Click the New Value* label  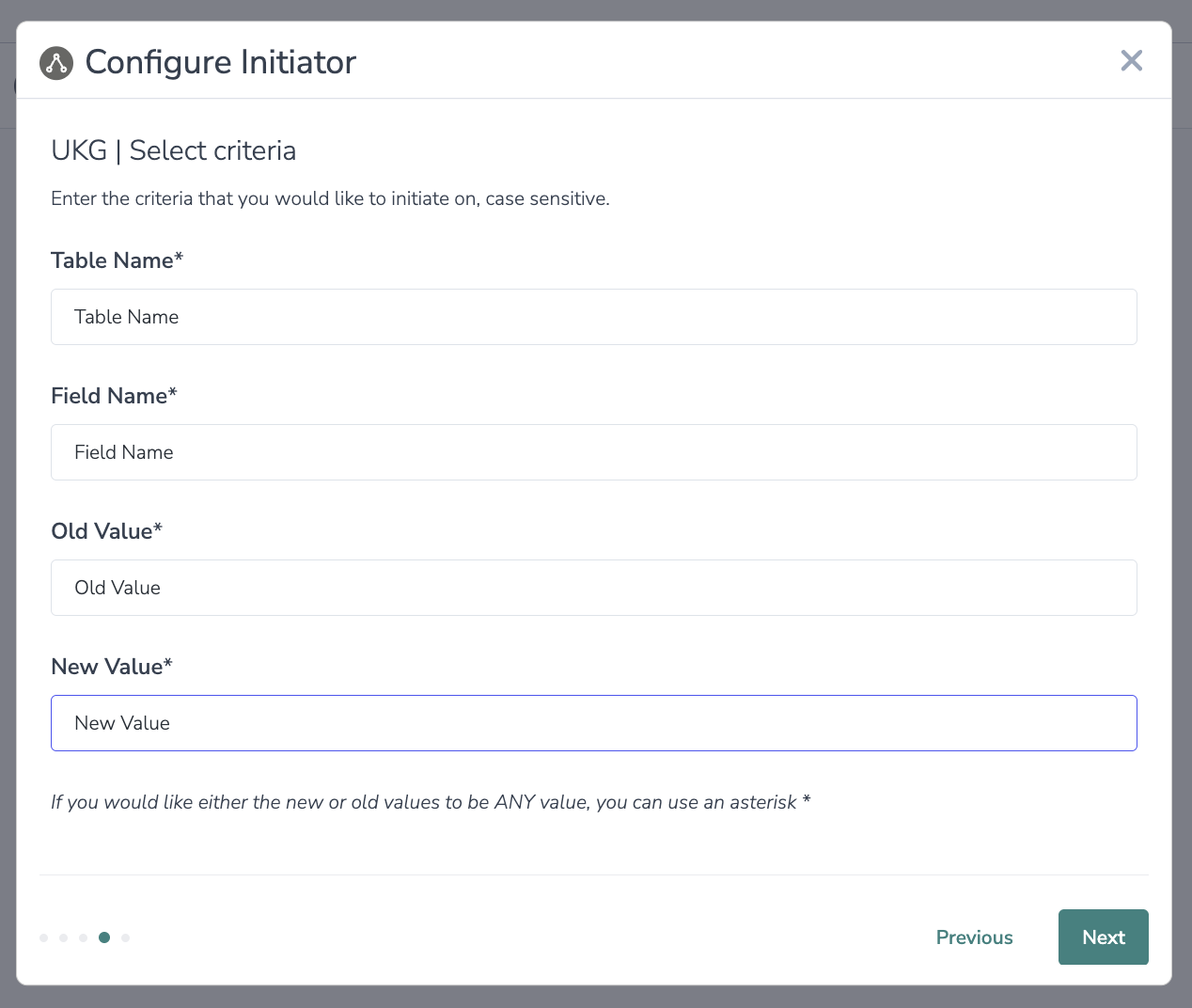point(112,667)
